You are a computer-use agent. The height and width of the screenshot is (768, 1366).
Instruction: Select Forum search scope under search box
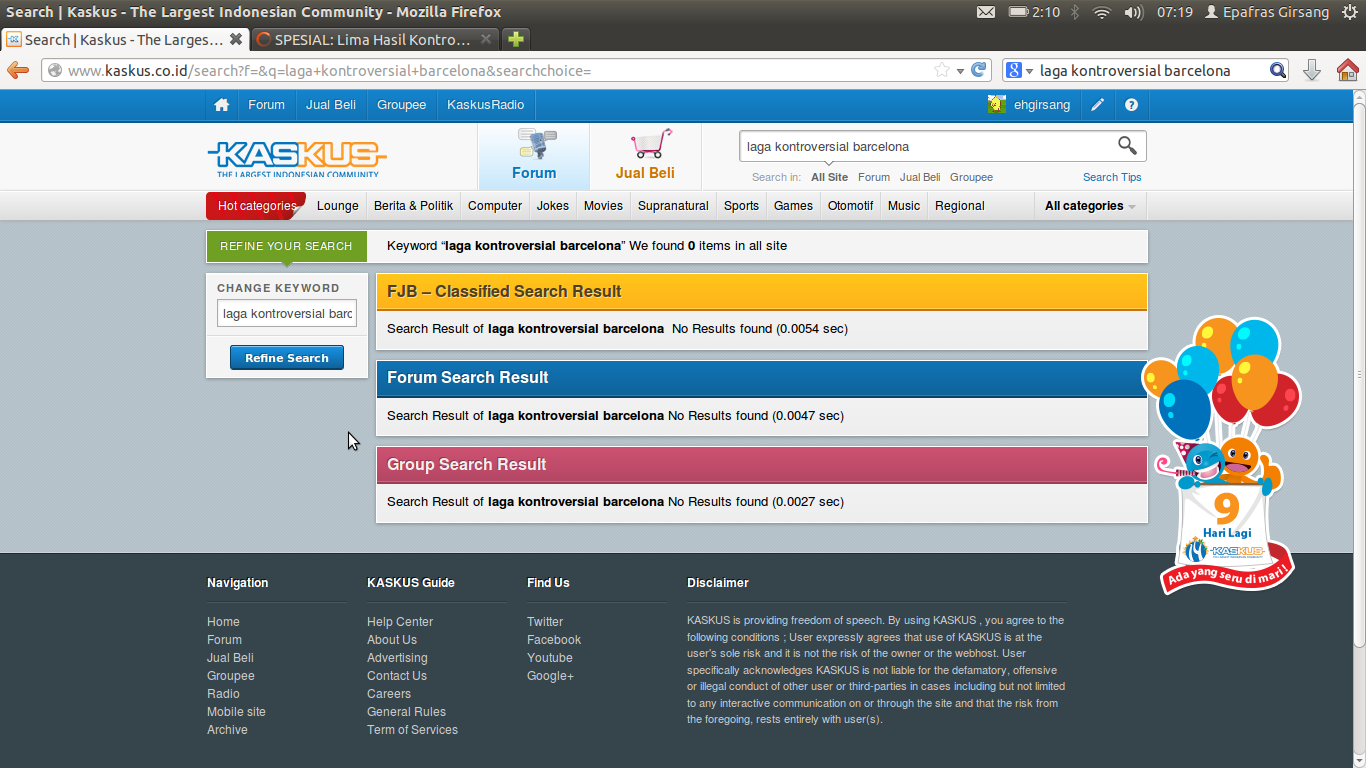tap(874, 177)
